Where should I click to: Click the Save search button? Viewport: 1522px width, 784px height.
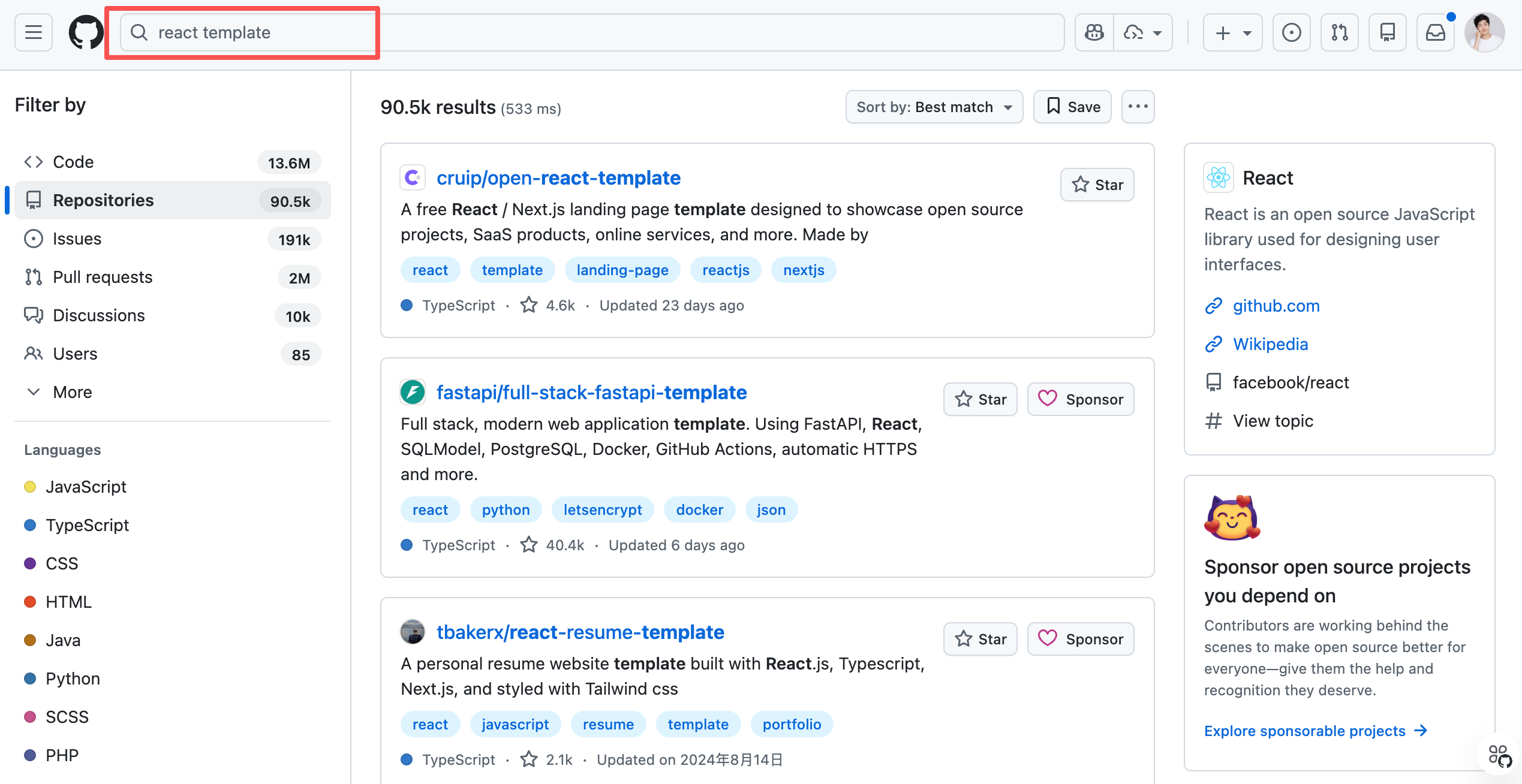click(1072, 107)
